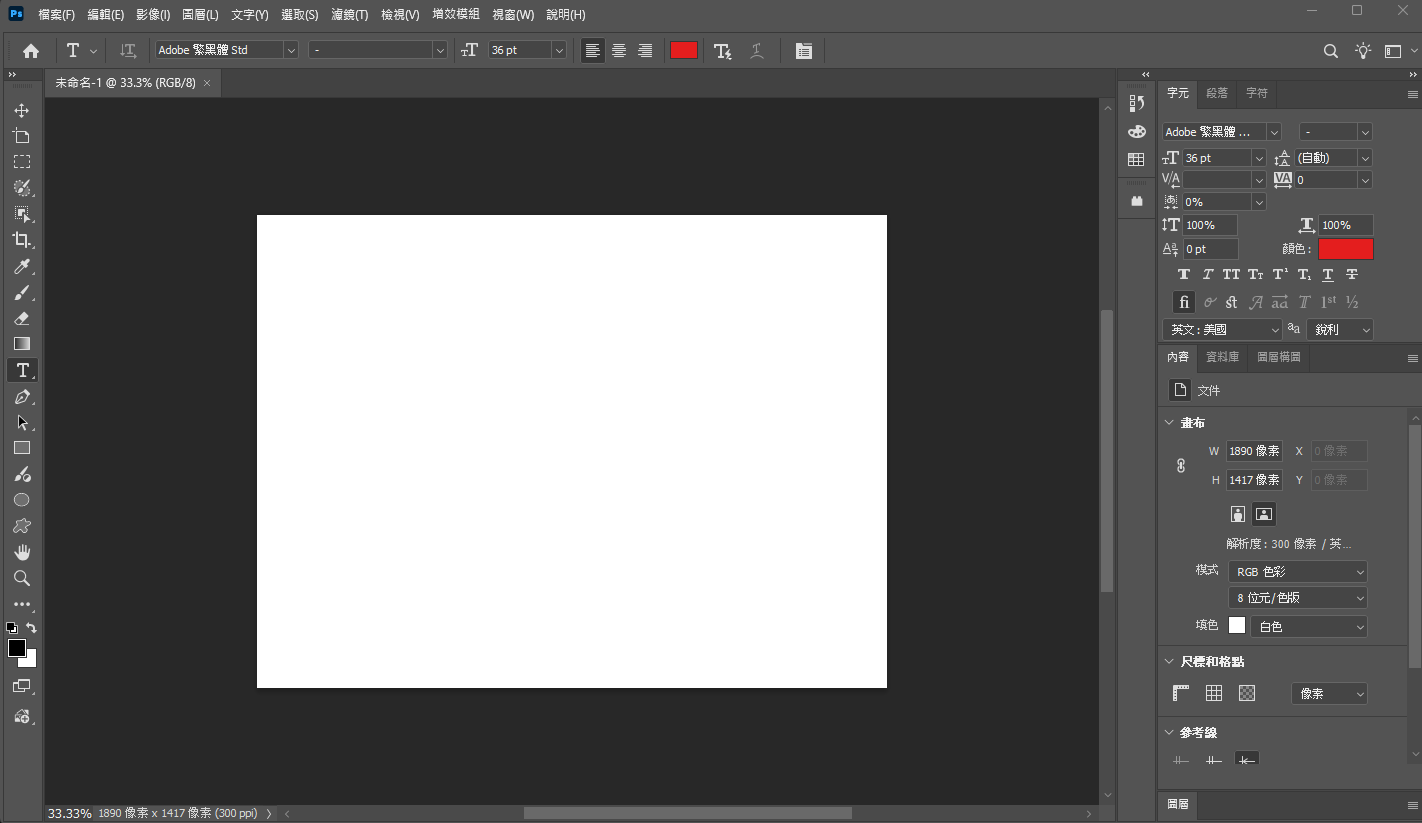Select the Pen tool
The image size is (1422, 823).
[x=22, y=397]
